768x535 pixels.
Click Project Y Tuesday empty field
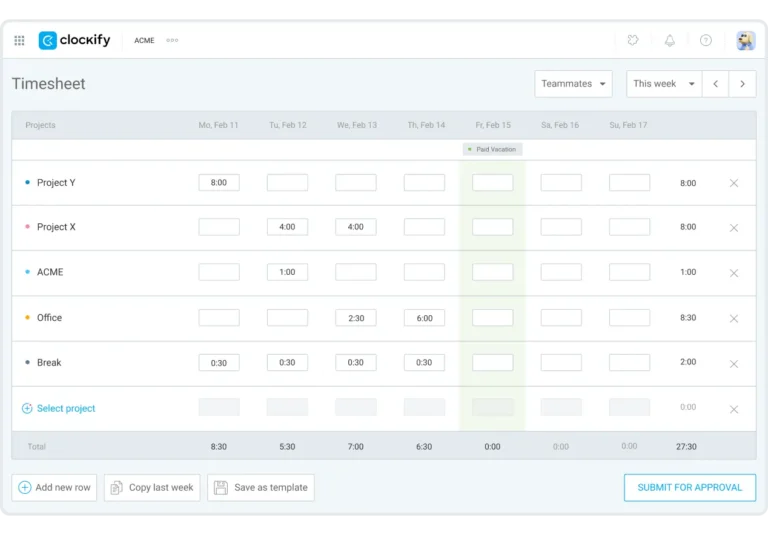click(x=287, y=182)
